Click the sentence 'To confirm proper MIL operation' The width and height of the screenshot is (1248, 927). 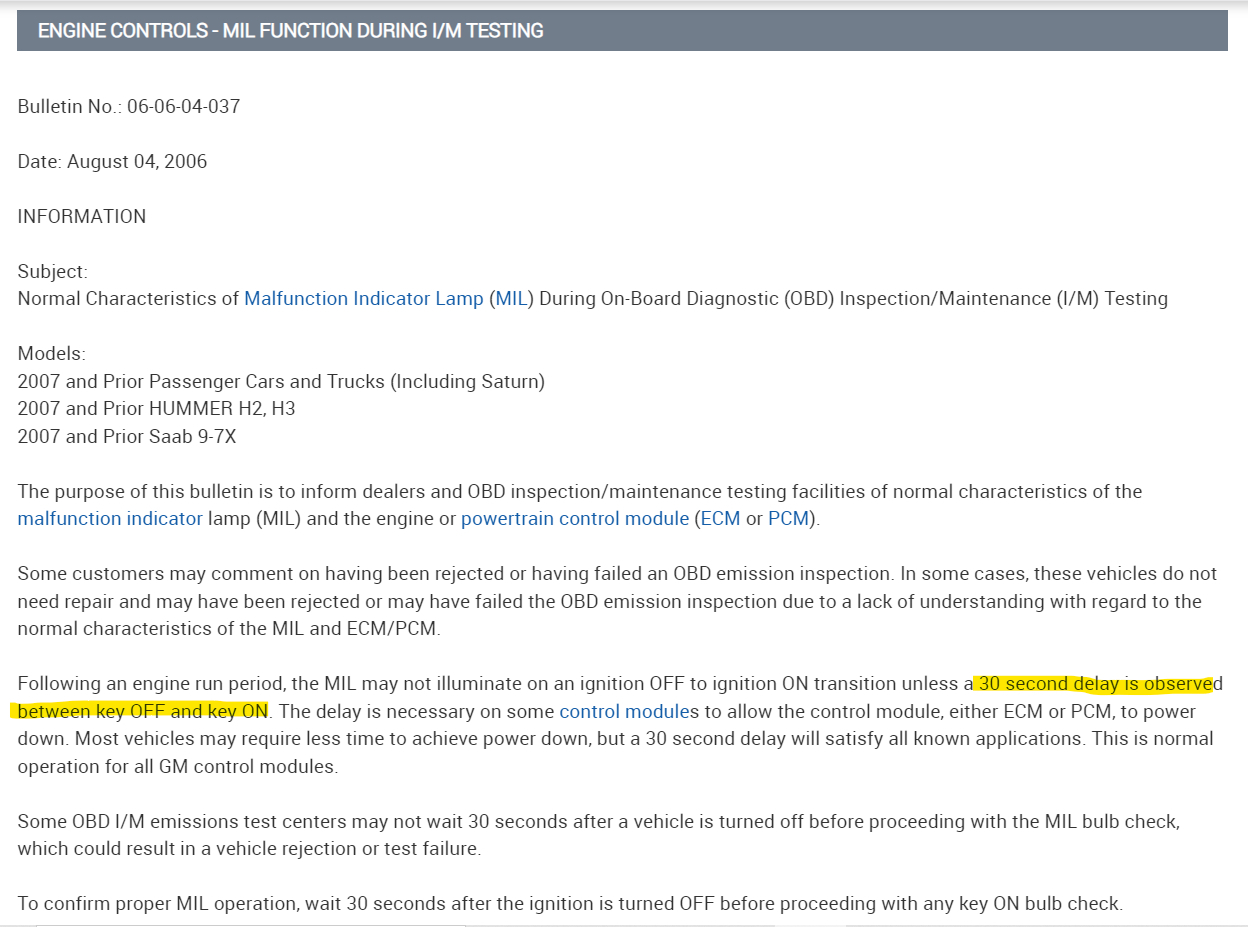pyautogui.click(x=570, y=904)
